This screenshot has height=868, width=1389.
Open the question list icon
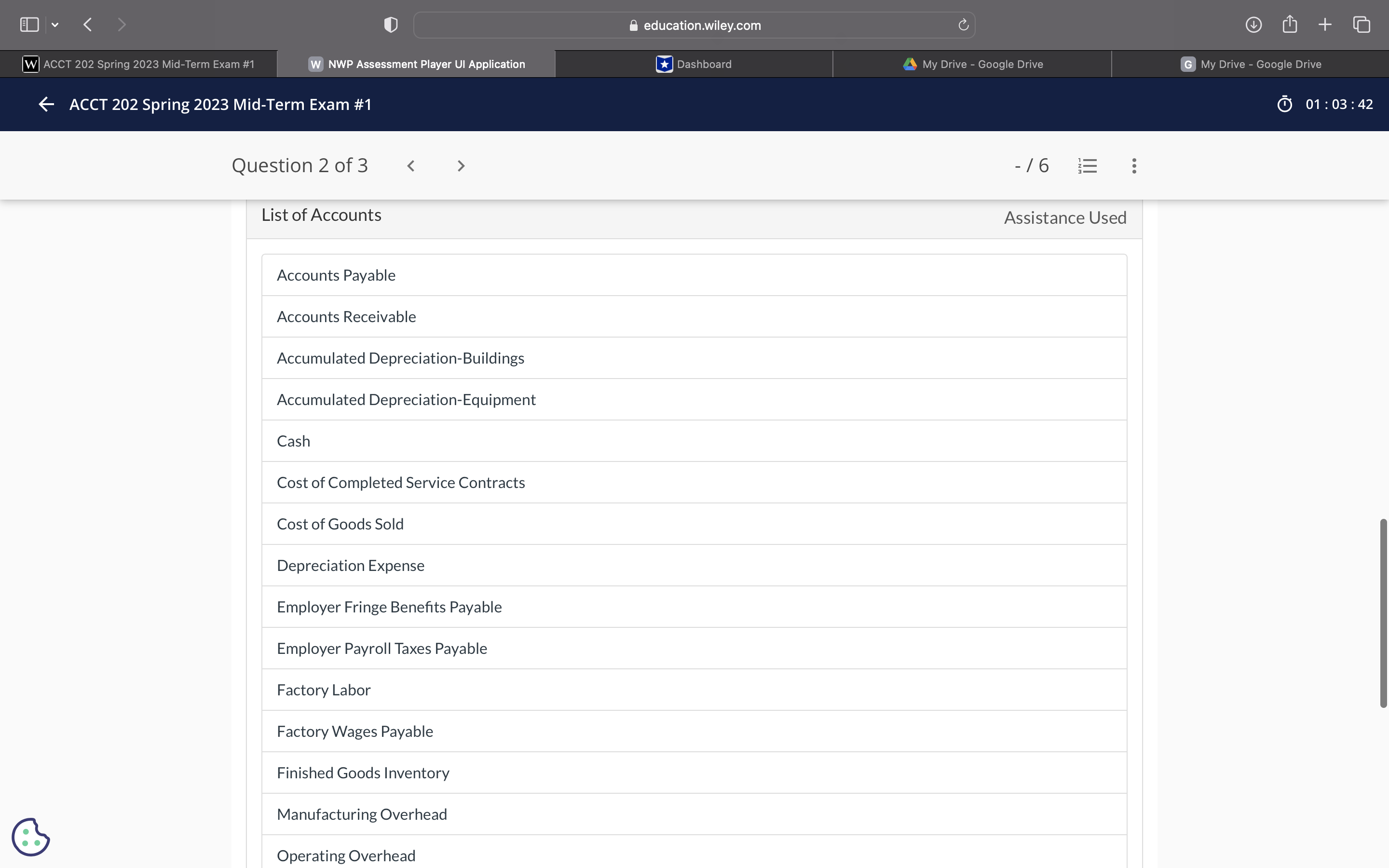tap(1087, 166)
